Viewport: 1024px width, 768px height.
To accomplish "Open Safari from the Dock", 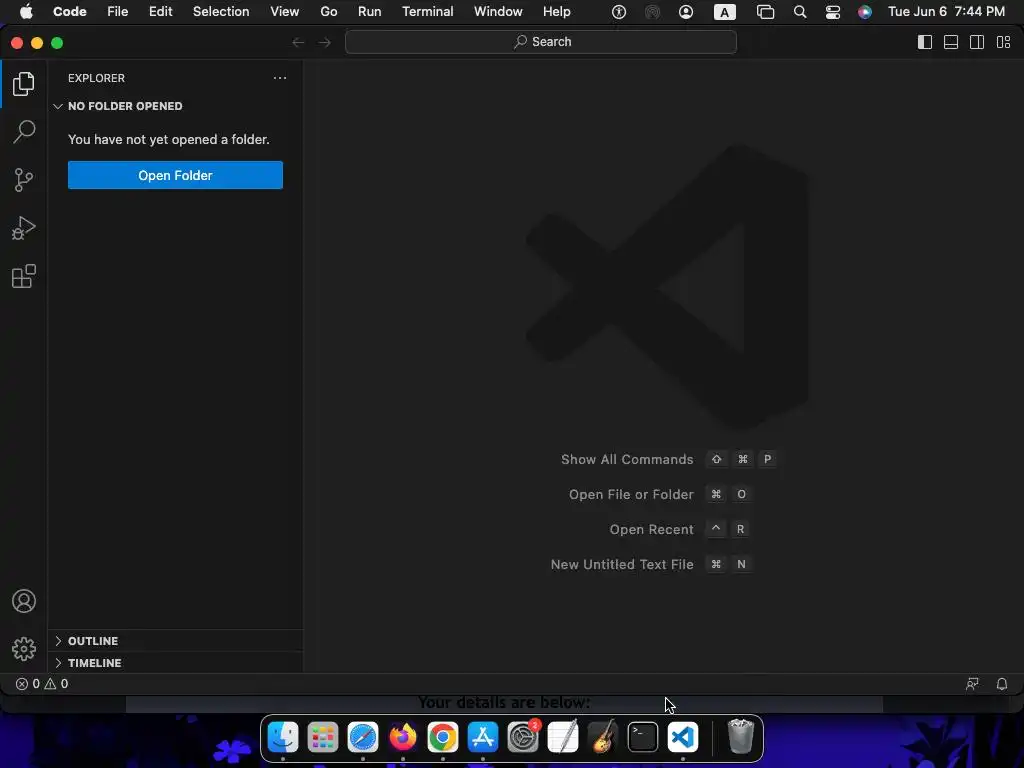I will [x=362, y=737].
